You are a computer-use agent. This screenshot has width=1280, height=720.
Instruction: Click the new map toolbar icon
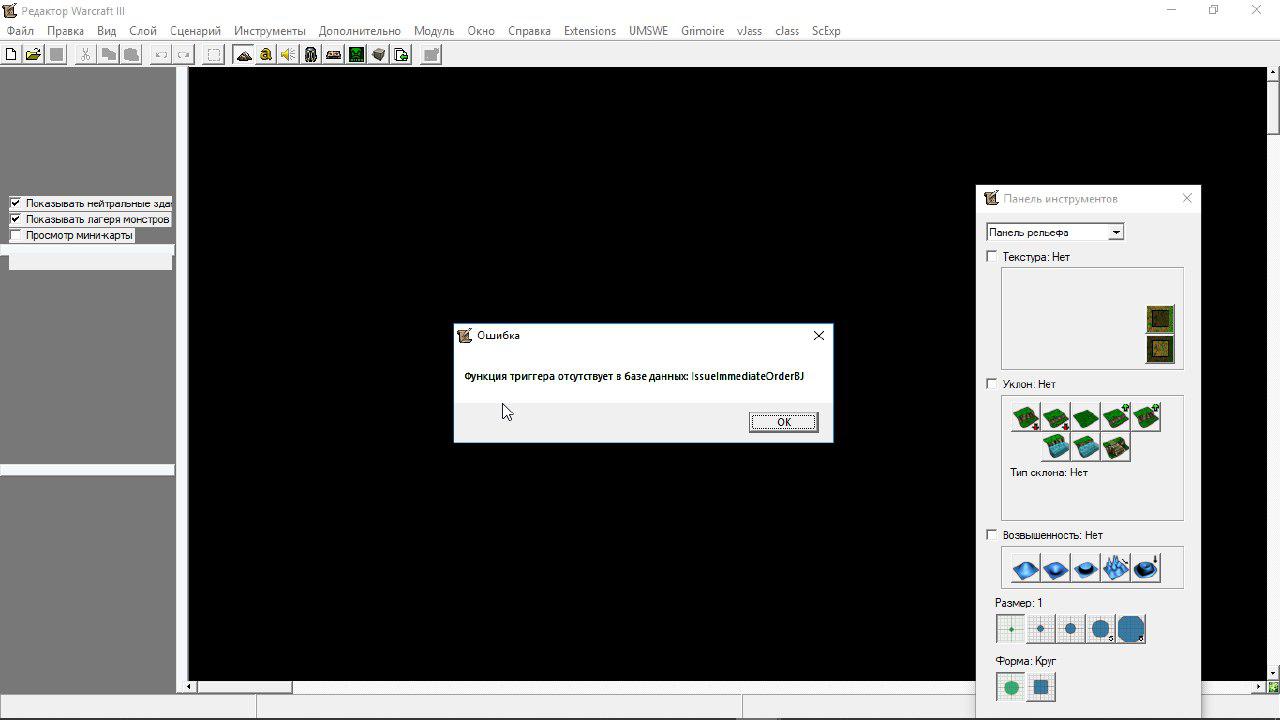pyautogui.click(x=11, y=55)
